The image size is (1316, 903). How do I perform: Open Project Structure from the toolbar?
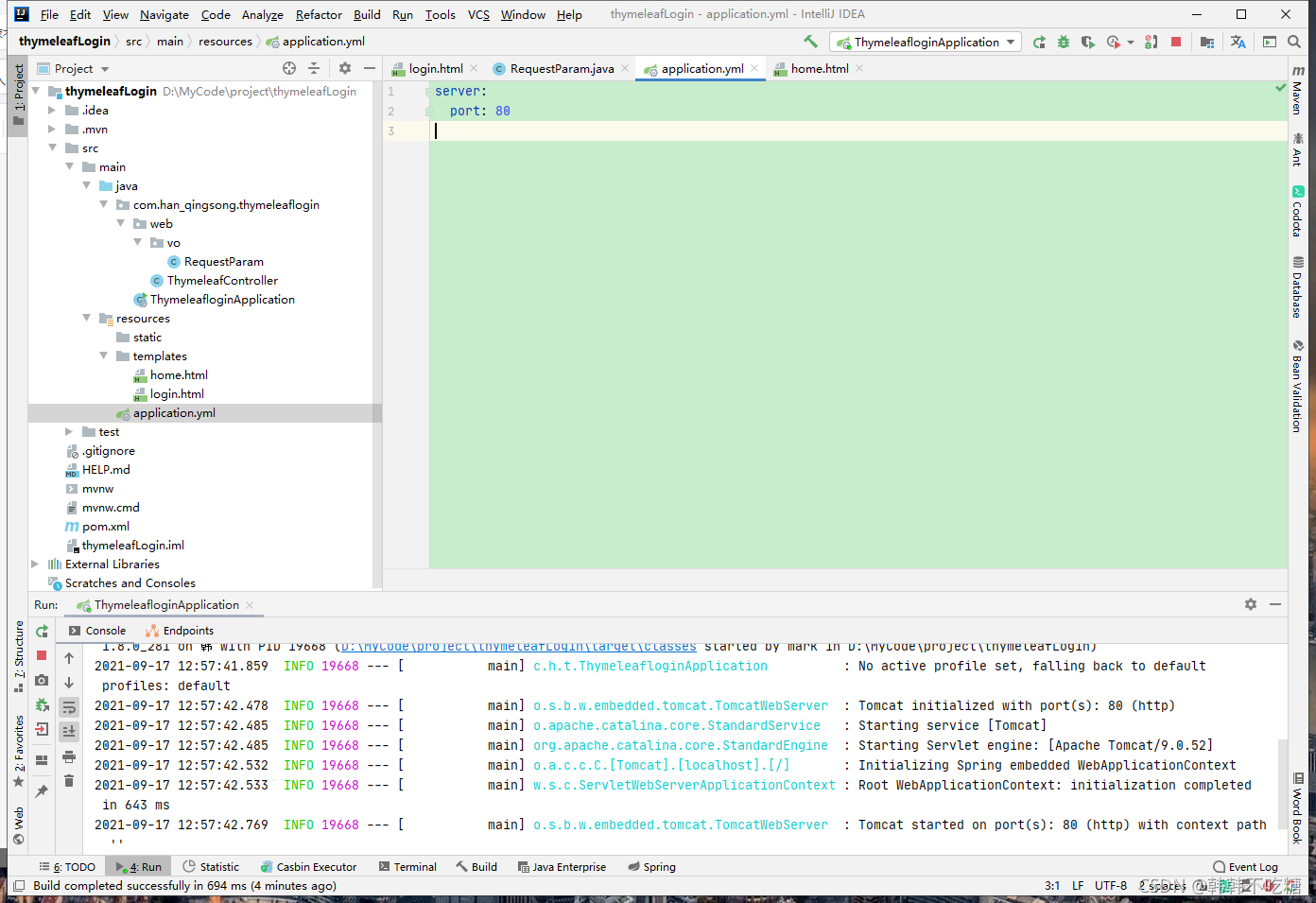1207,42
